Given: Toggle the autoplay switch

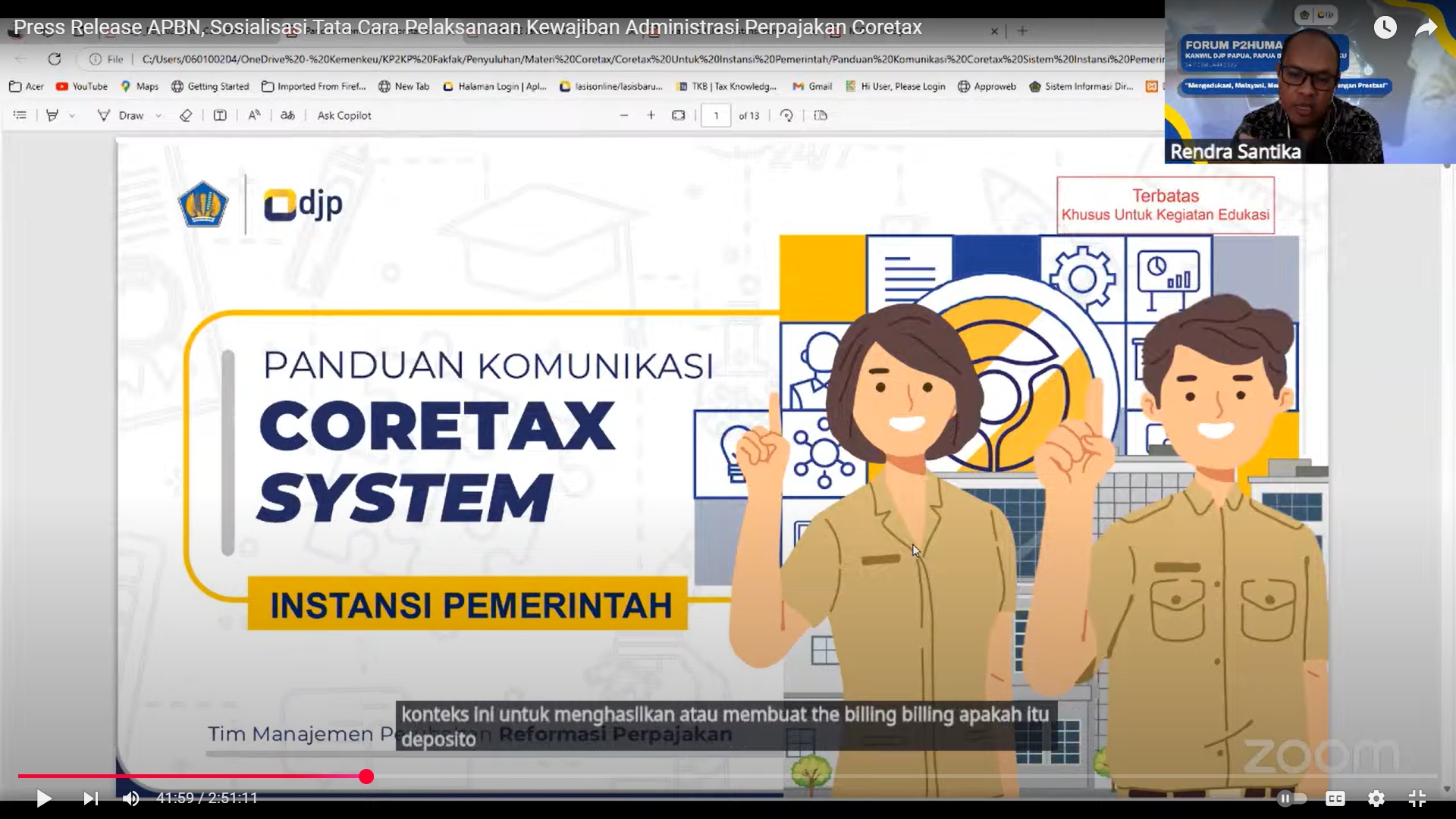Looking at the screenshot, I should tap(1291, 798).
